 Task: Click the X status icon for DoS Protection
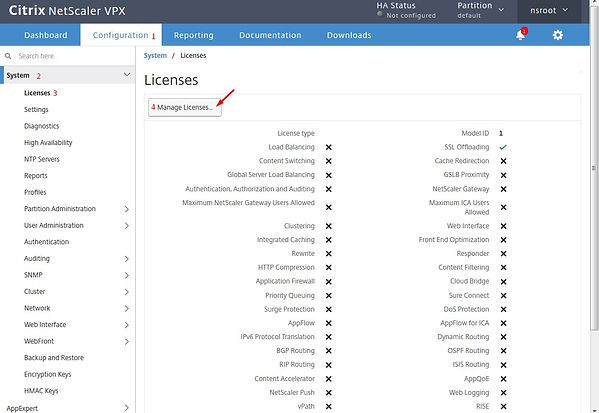(x=503, y=309)
